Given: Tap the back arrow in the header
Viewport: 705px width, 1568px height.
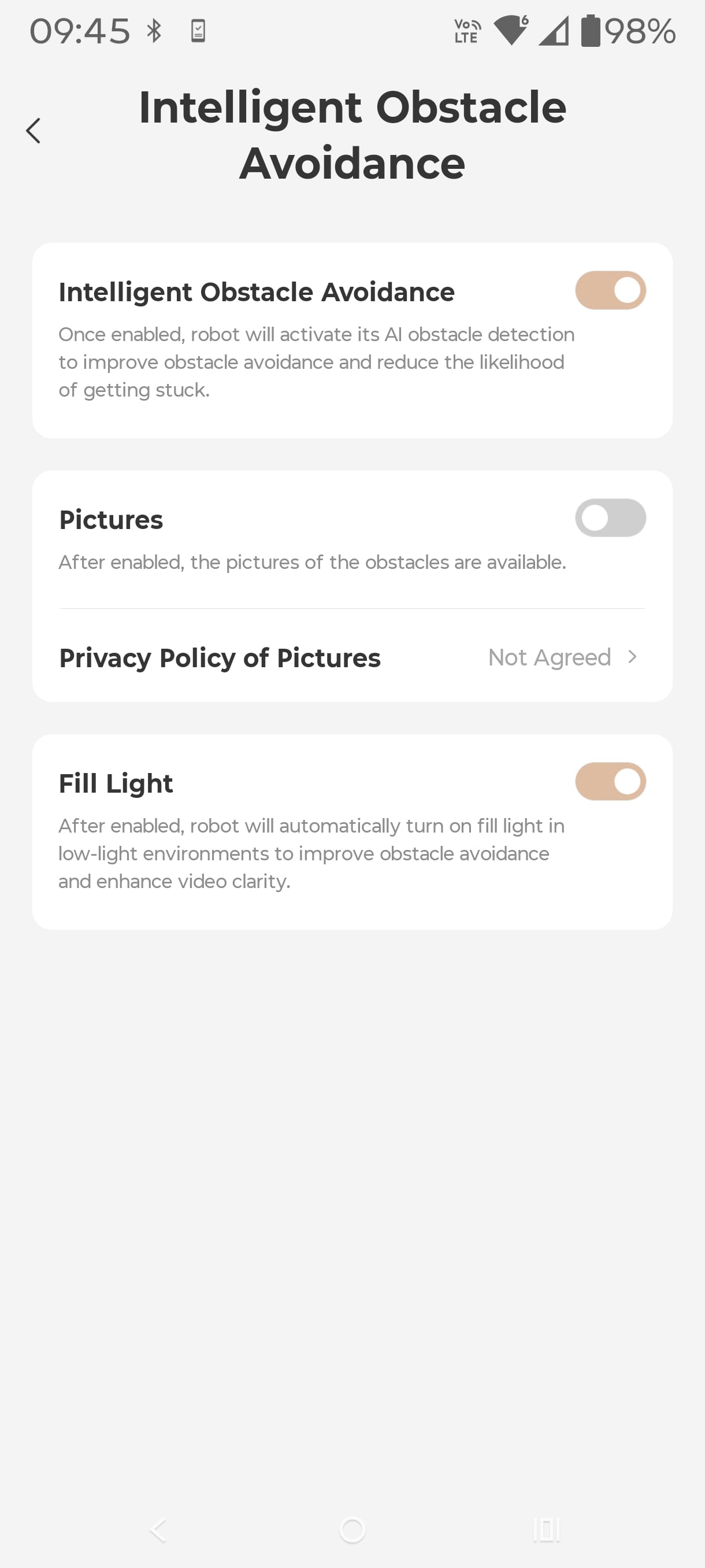Looking at the screenshot, I should tap(34, 131).
